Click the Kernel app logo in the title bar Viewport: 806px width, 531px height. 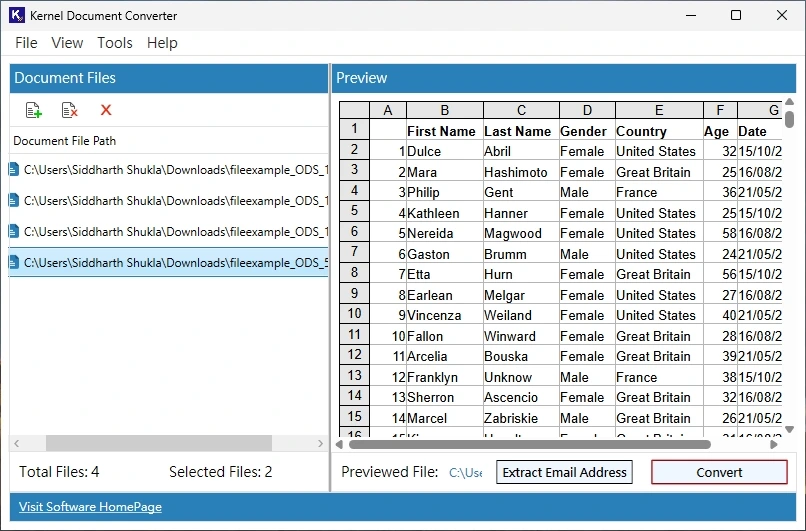click(x=17, y=15)
